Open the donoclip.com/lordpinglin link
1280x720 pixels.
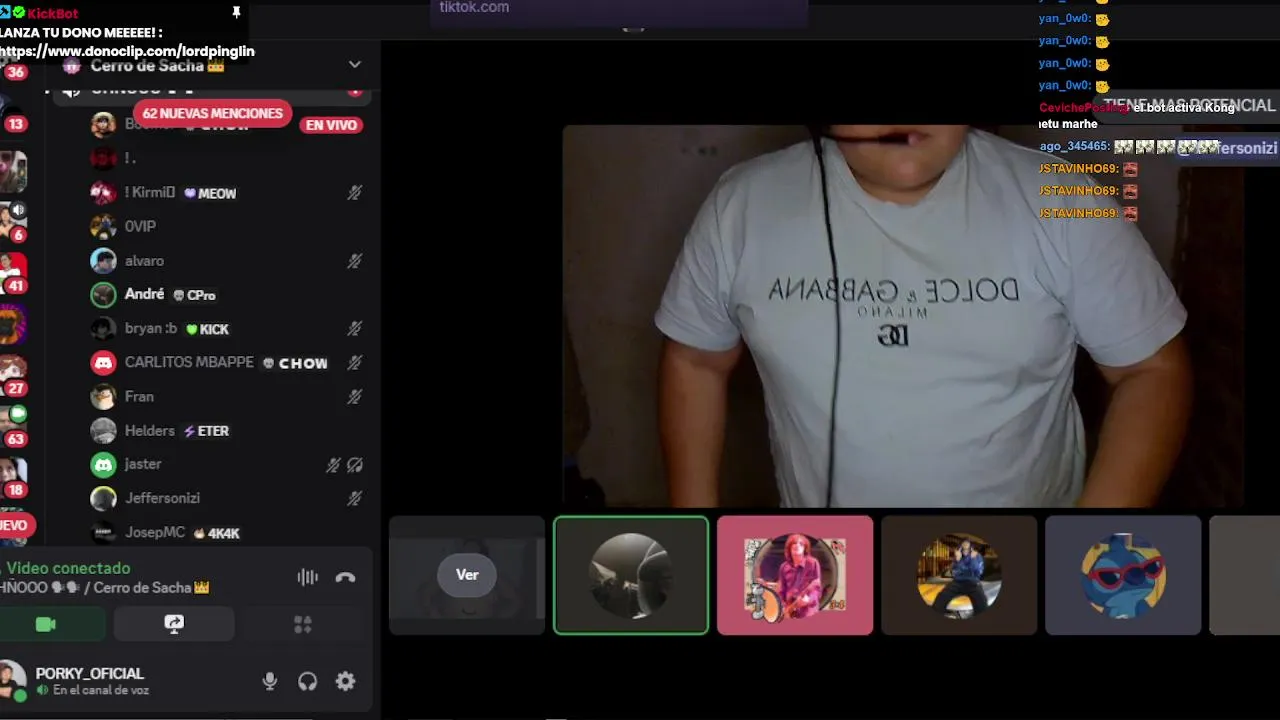(127, 51)
